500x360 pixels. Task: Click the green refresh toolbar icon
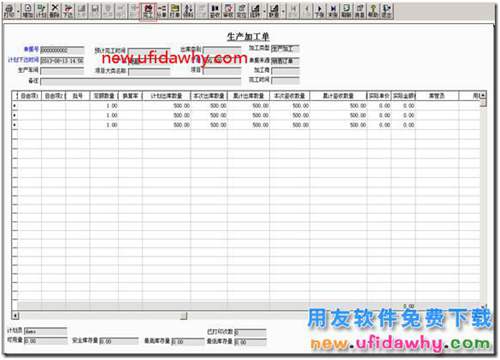[x=346, y=11]
